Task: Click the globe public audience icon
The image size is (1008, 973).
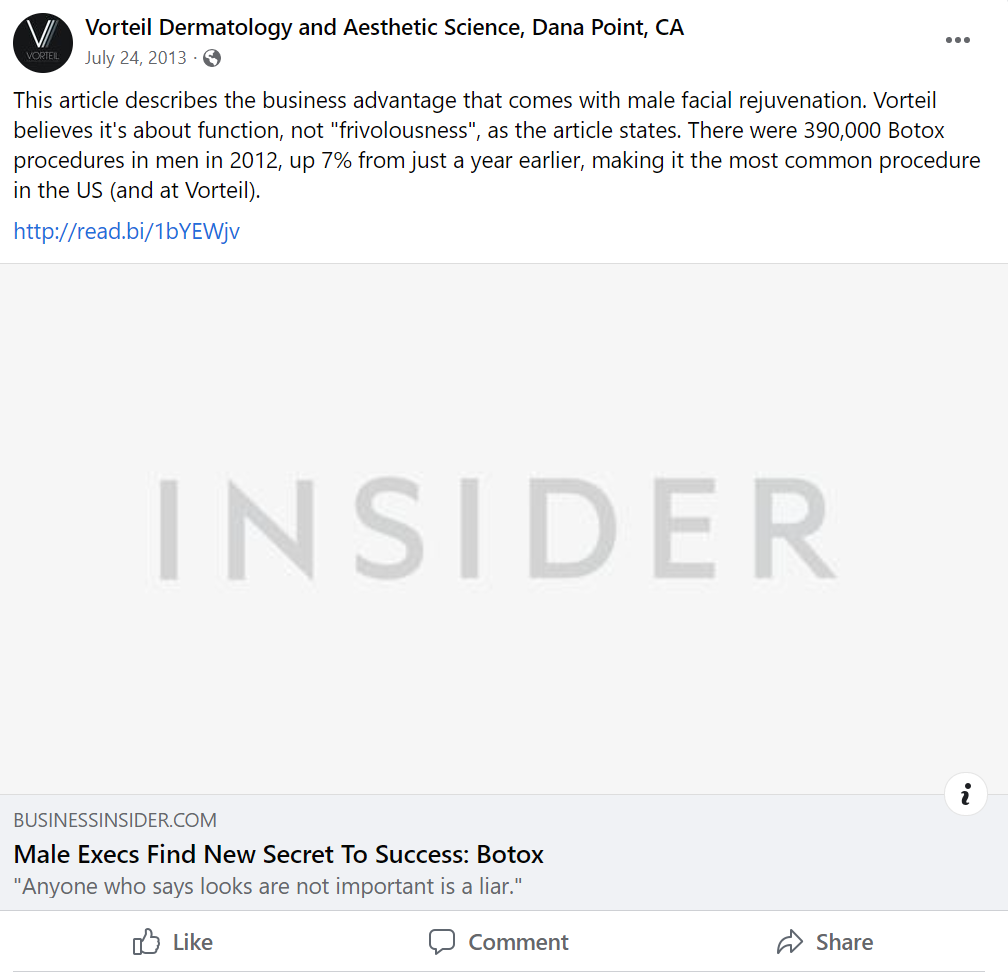Action: click(212, 58)
